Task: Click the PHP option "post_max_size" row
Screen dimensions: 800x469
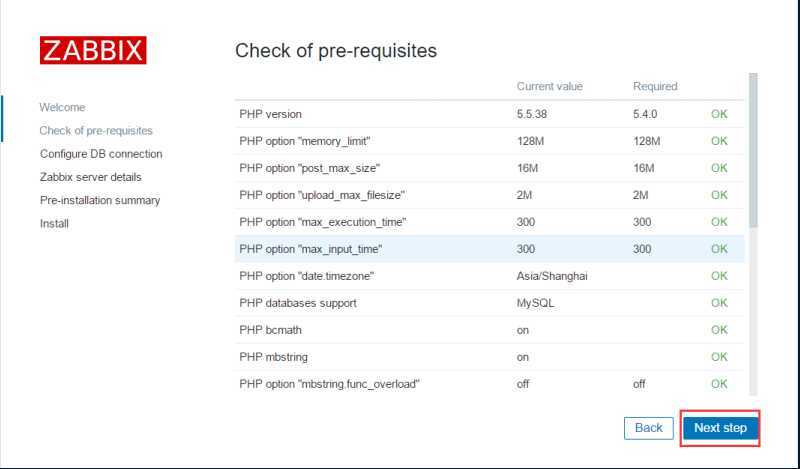Action: (489, 168)
